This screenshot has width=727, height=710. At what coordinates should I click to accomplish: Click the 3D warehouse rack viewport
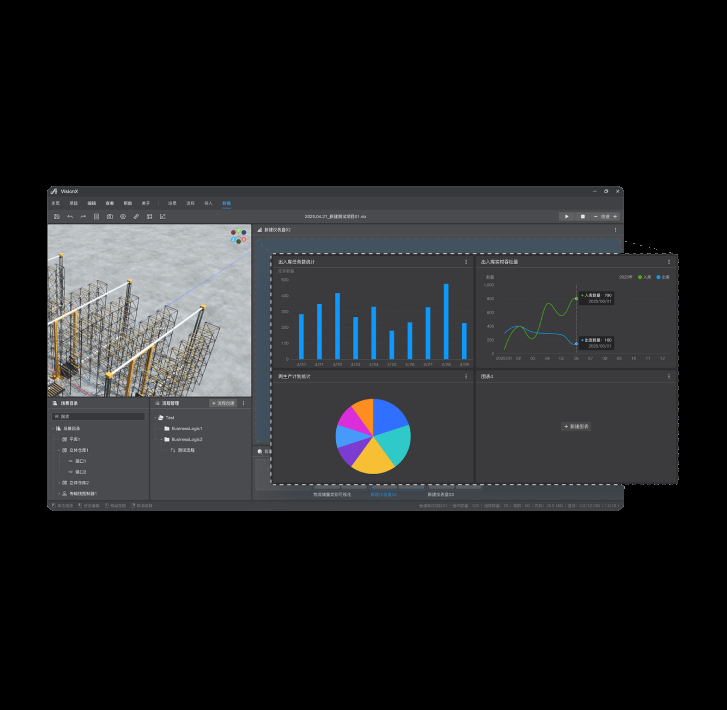click(x=149, y=311)
